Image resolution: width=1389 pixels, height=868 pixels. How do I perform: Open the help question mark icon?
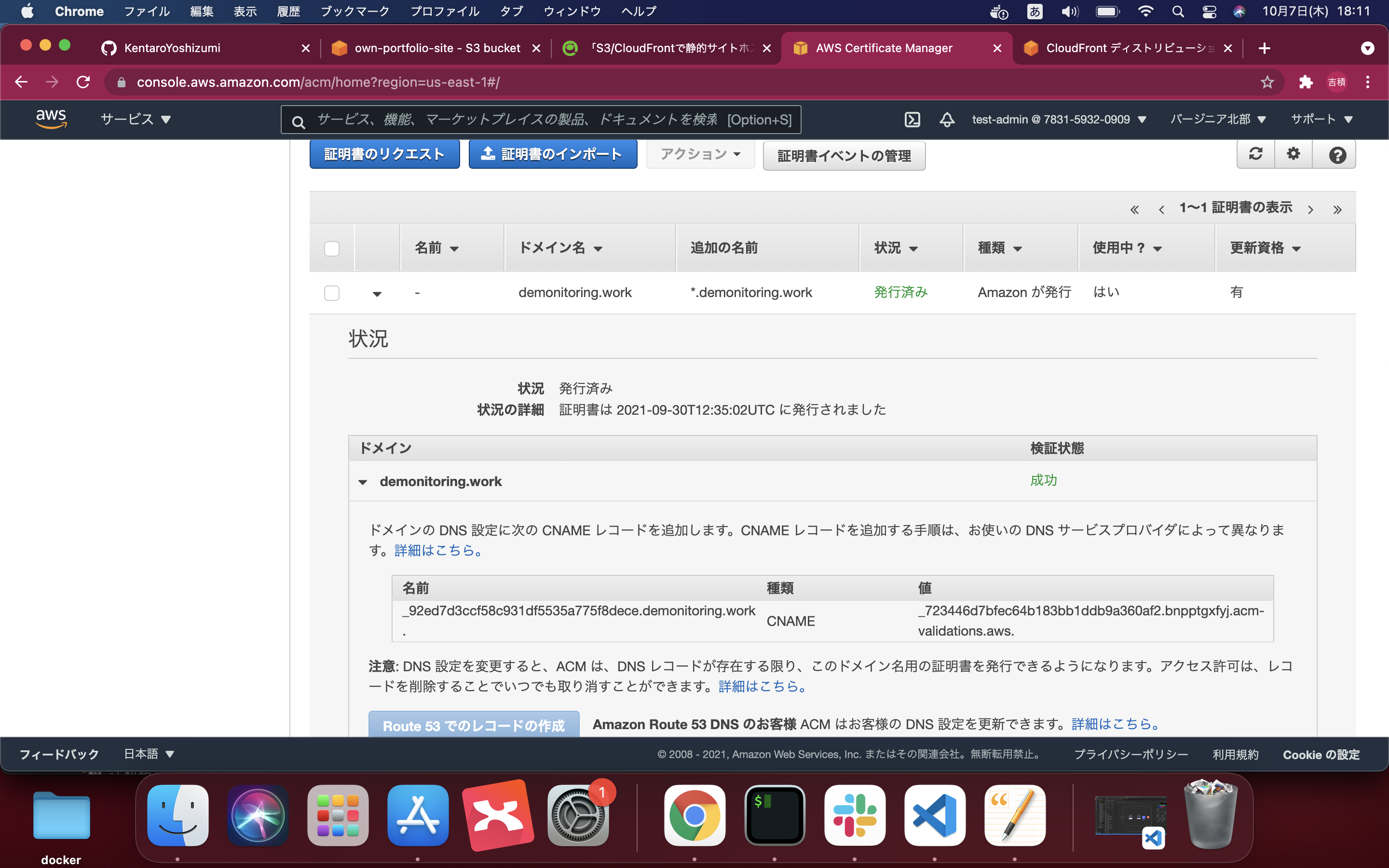tap(1336, 154)
